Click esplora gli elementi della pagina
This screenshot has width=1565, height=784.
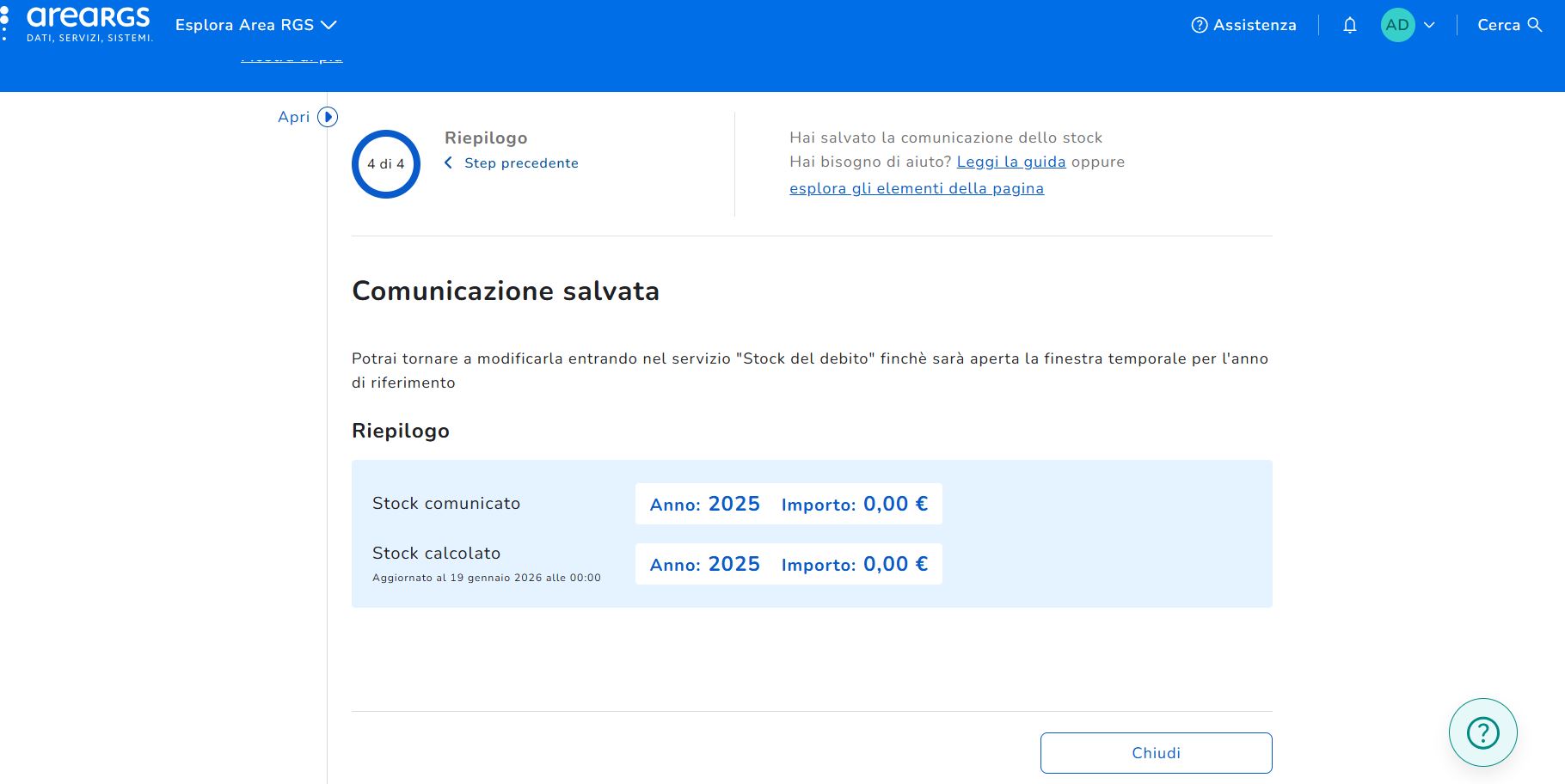917,188
